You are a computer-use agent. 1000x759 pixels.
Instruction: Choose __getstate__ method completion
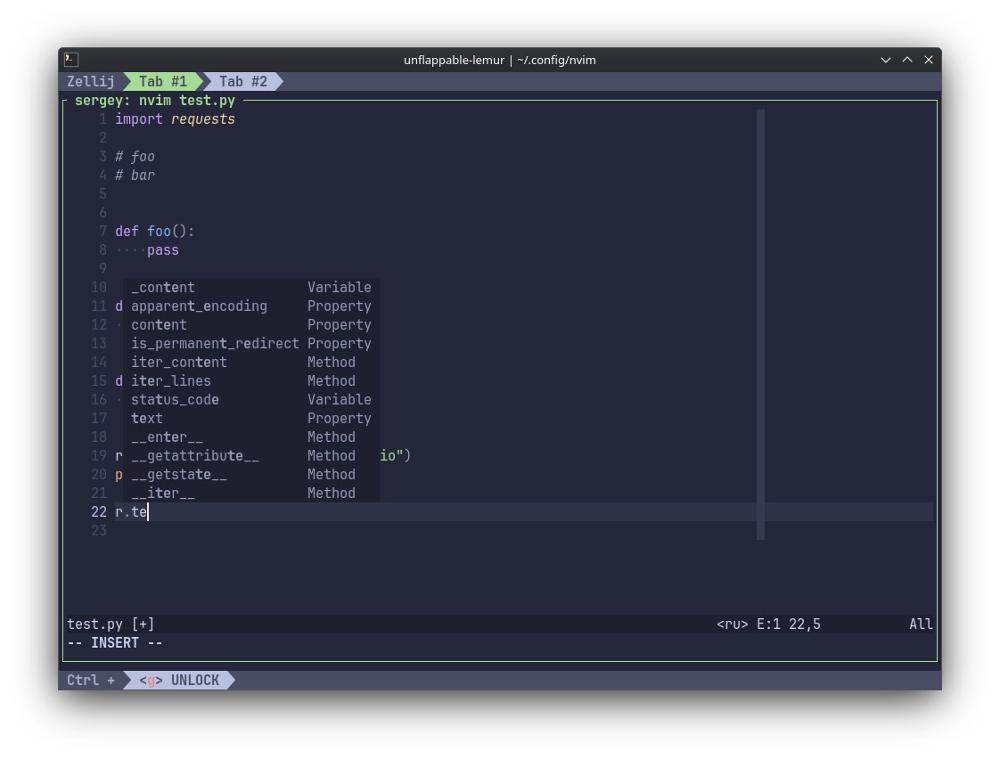(x=251, y=475)
